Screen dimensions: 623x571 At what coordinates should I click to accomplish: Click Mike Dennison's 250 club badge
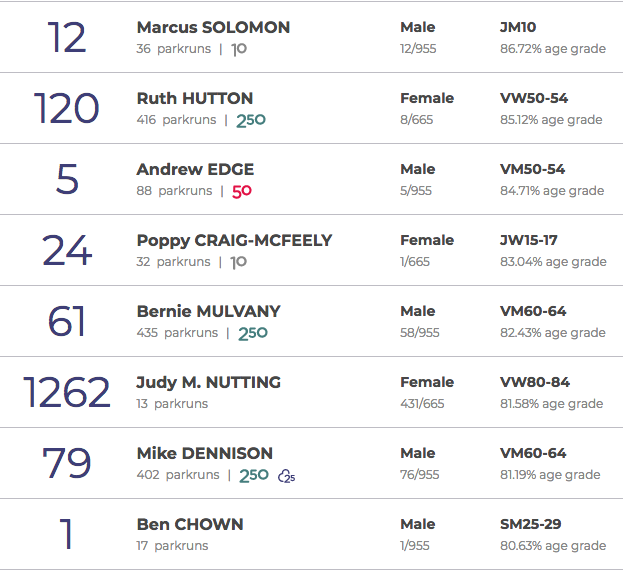(254, 475)
